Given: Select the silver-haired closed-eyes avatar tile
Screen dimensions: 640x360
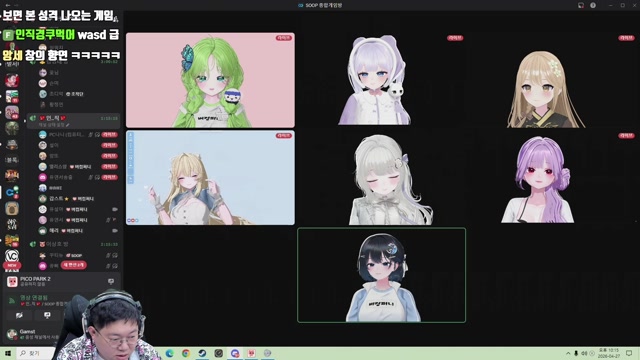Looking at the screenshot, I should click(x=381, y=178).
